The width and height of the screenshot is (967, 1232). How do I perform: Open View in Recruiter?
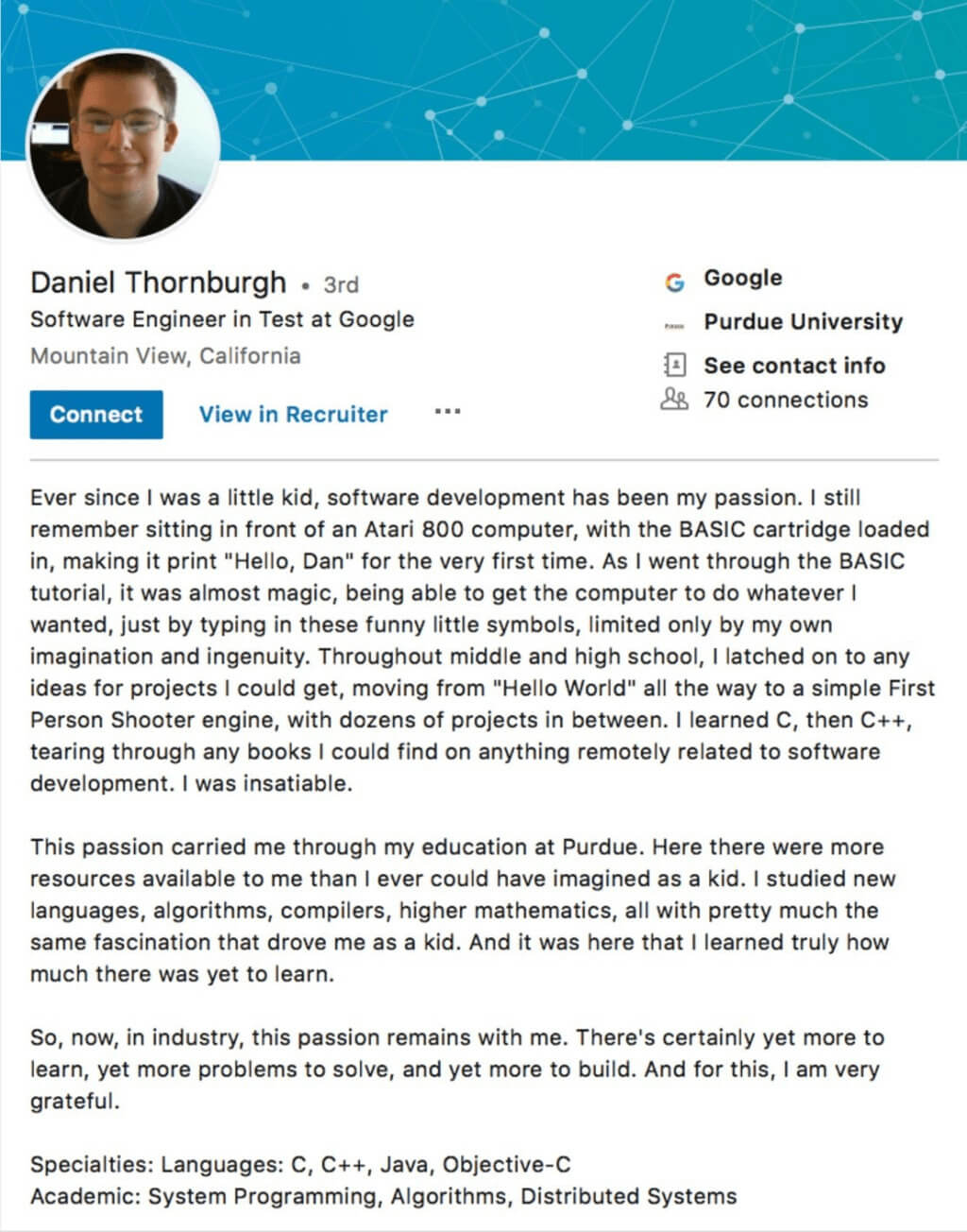click(292, 414)
